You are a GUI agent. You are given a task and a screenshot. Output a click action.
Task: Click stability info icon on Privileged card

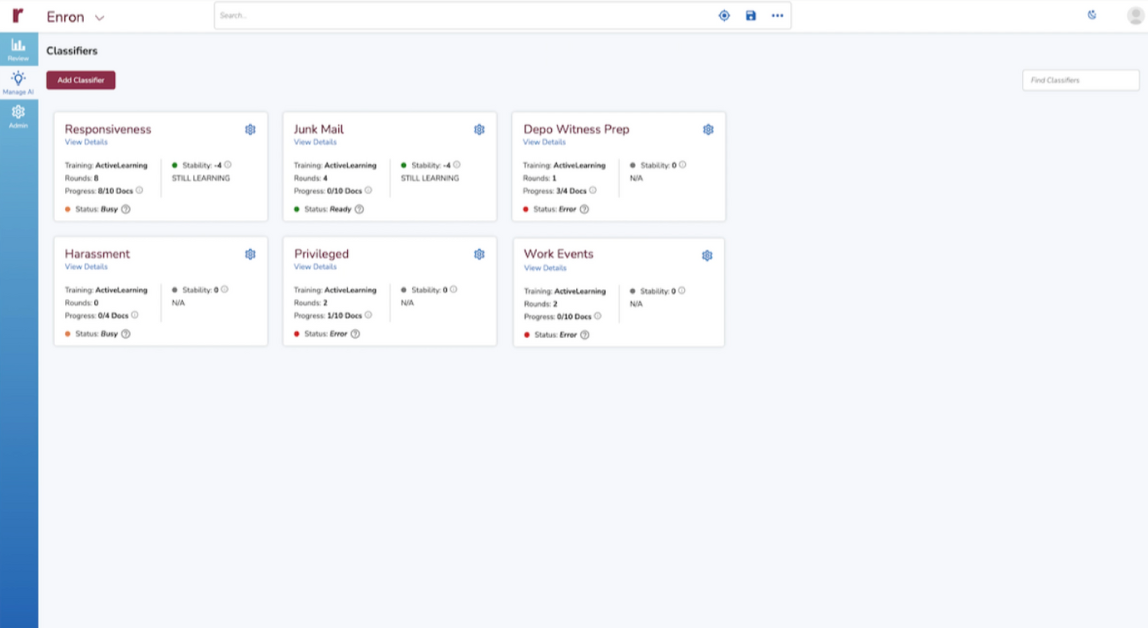click(x=454, y=289)
